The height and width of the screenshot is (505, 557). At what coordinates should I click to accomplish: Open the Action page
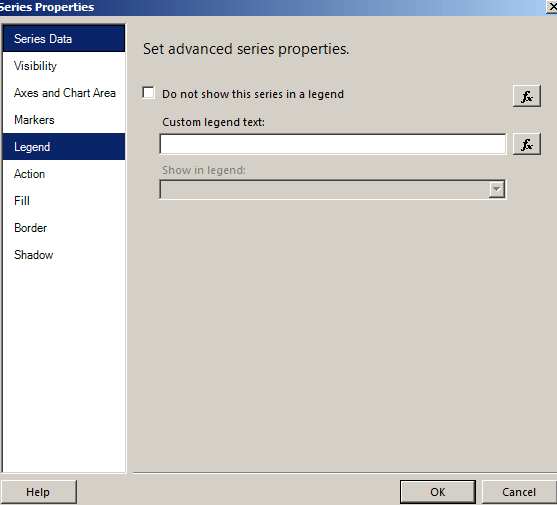point(64,174)
